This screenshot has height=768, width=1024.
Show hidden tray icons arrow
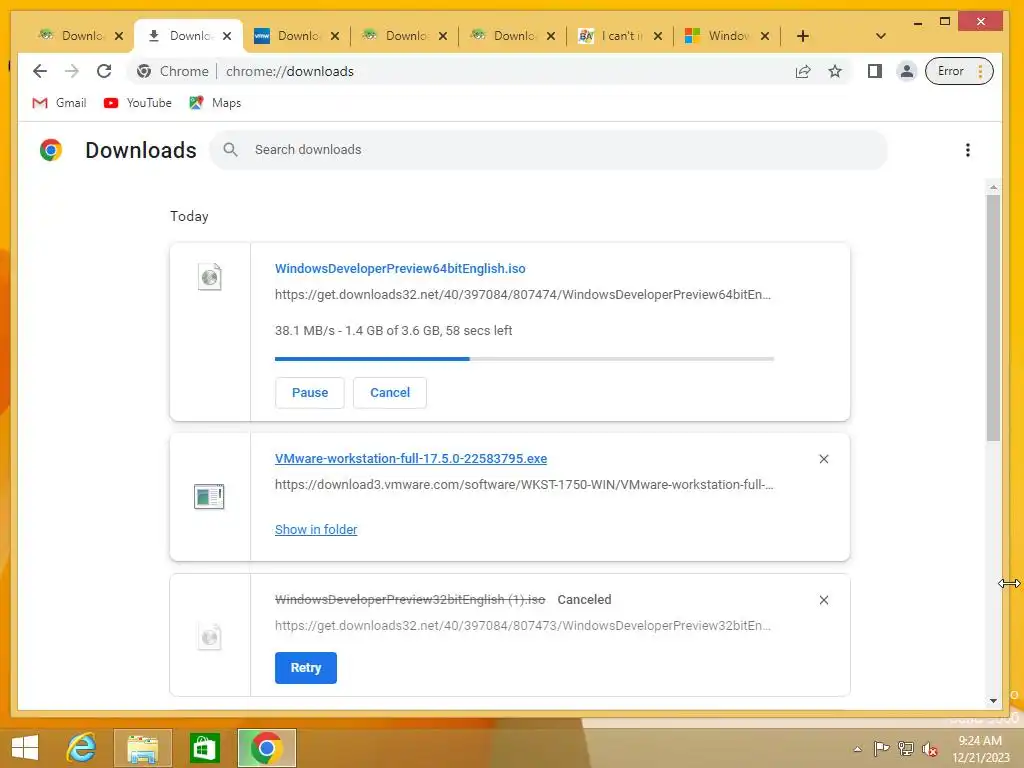pyautogui.click(x=857, y=749)
